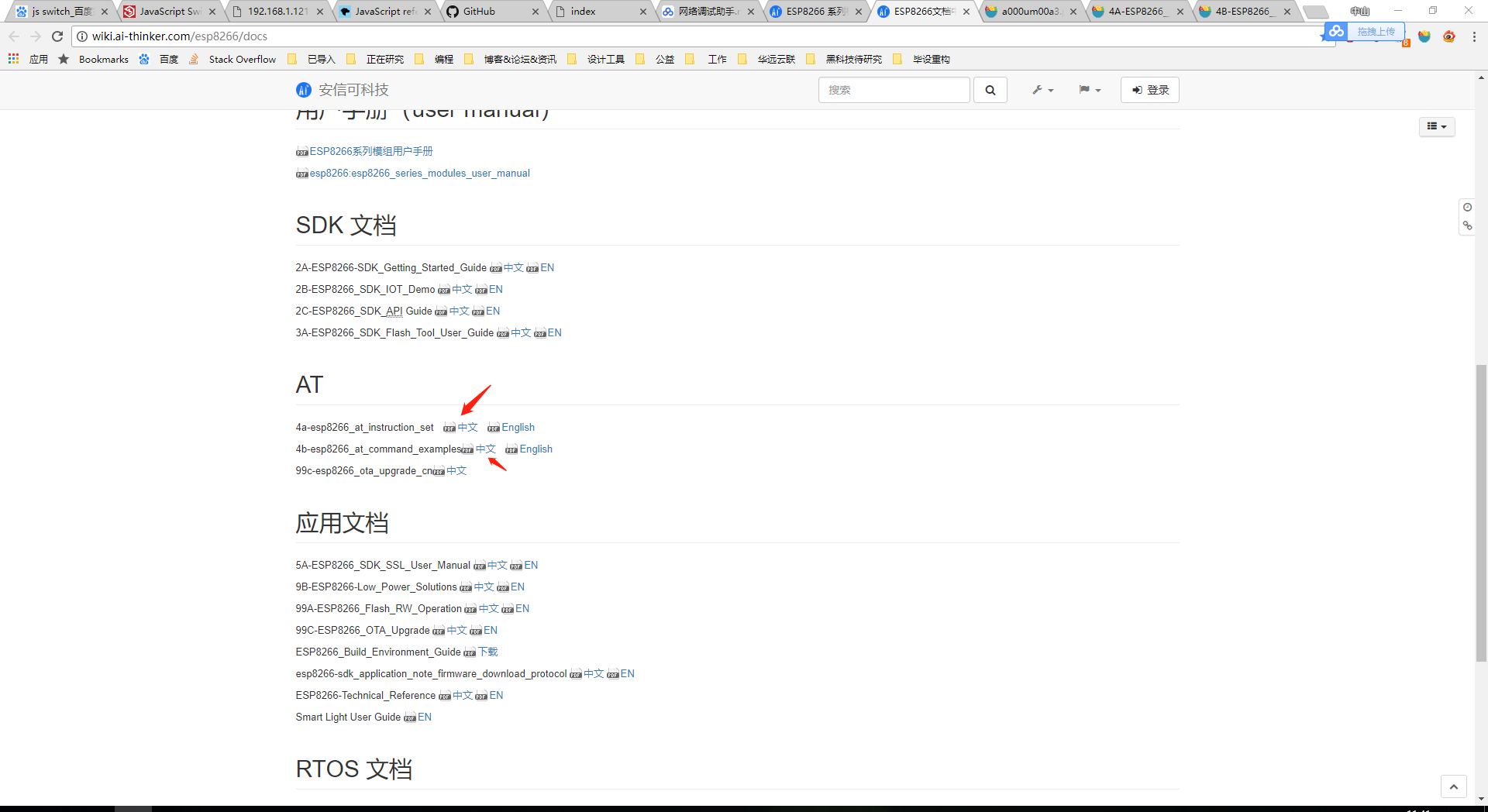Open ESP8266系列模组用户手册 PDF link
Viewport: 1488px width, 812px height.
tap(370, 151)
